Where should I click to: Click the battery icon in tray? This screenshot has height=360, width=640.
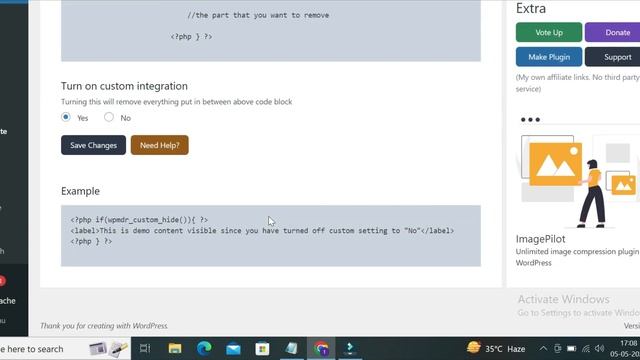pos(572,349)
